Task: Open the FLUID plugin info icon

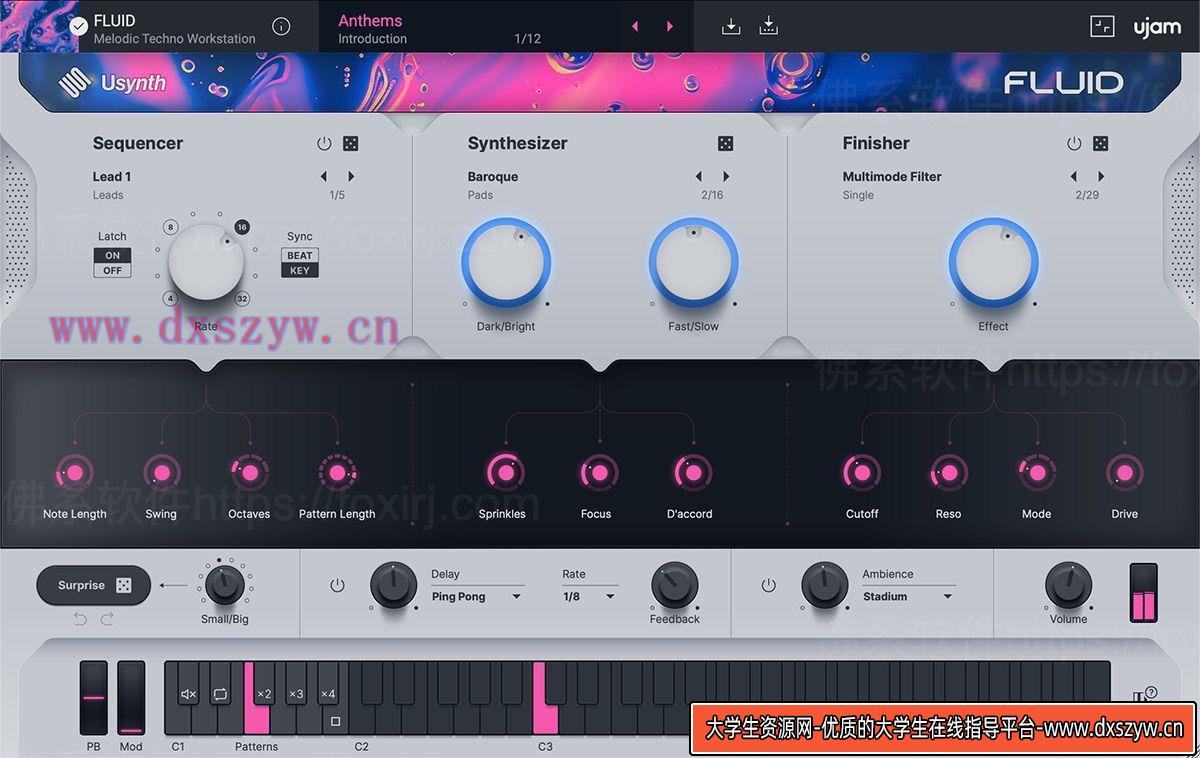Action: point(282,27)
